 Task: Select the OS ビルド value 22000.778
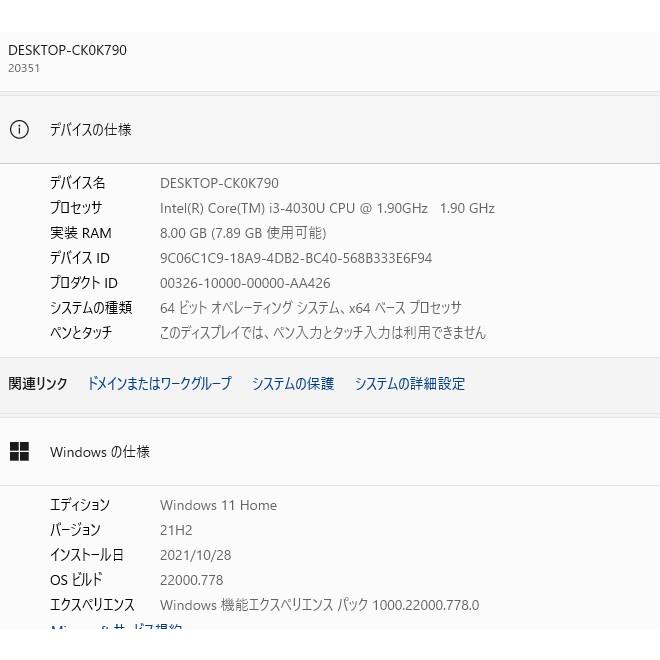click(192, 580)
